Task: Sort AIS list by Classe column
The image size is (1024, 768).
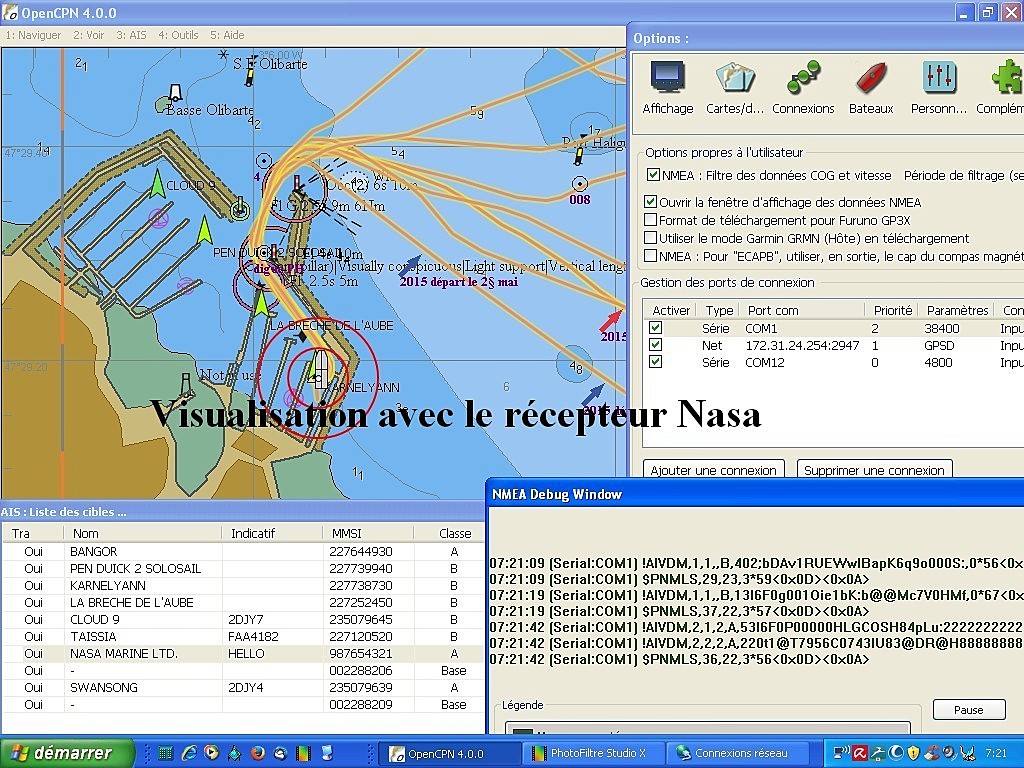Action: tap(451, 534)
